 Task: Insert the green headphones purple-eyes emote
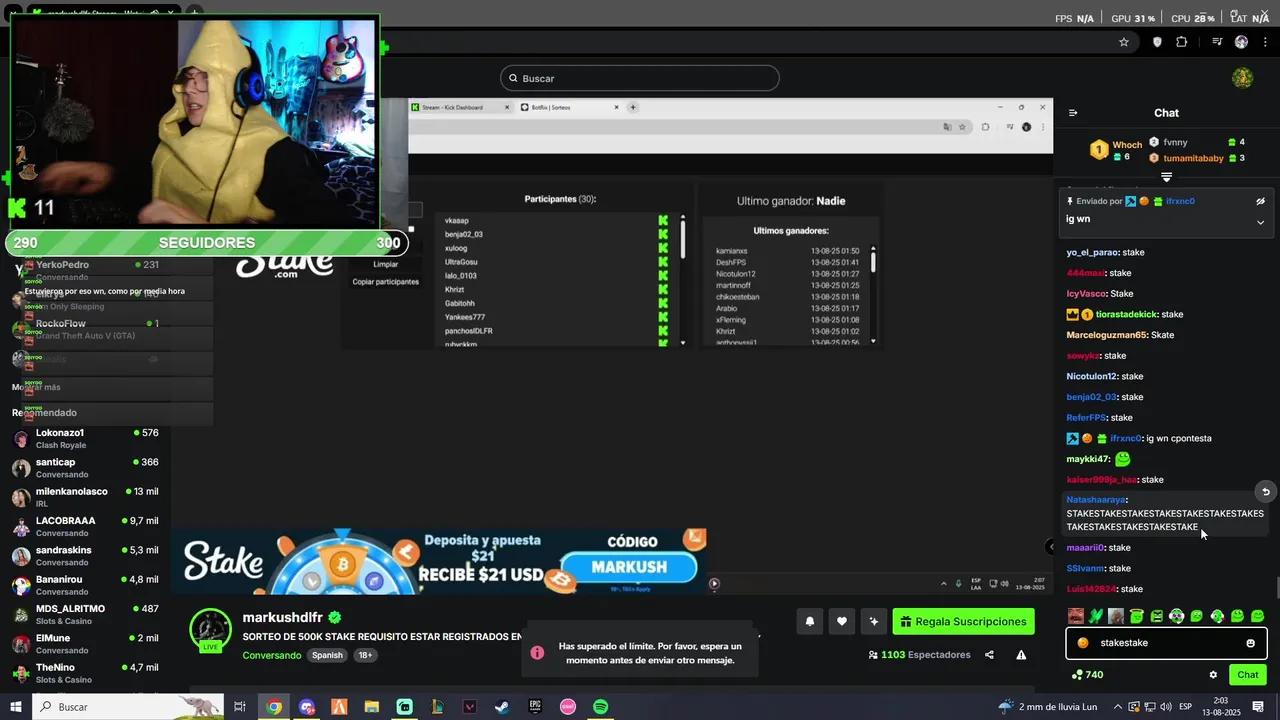1177,616
